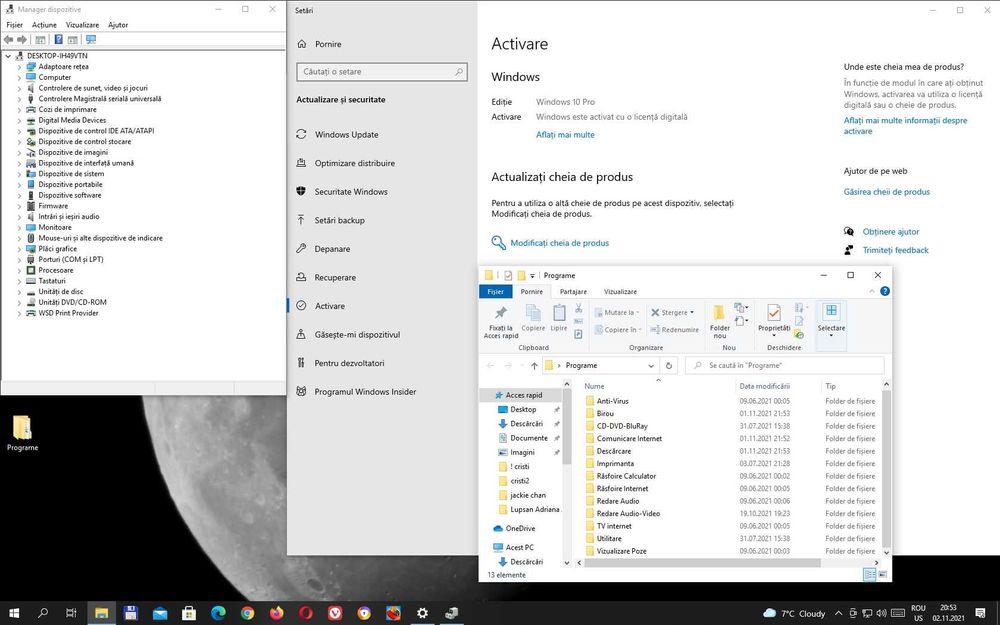Open the Programe folder on the desktop
This screenshot has width=1000, height=625.
[x=22, y=433]
